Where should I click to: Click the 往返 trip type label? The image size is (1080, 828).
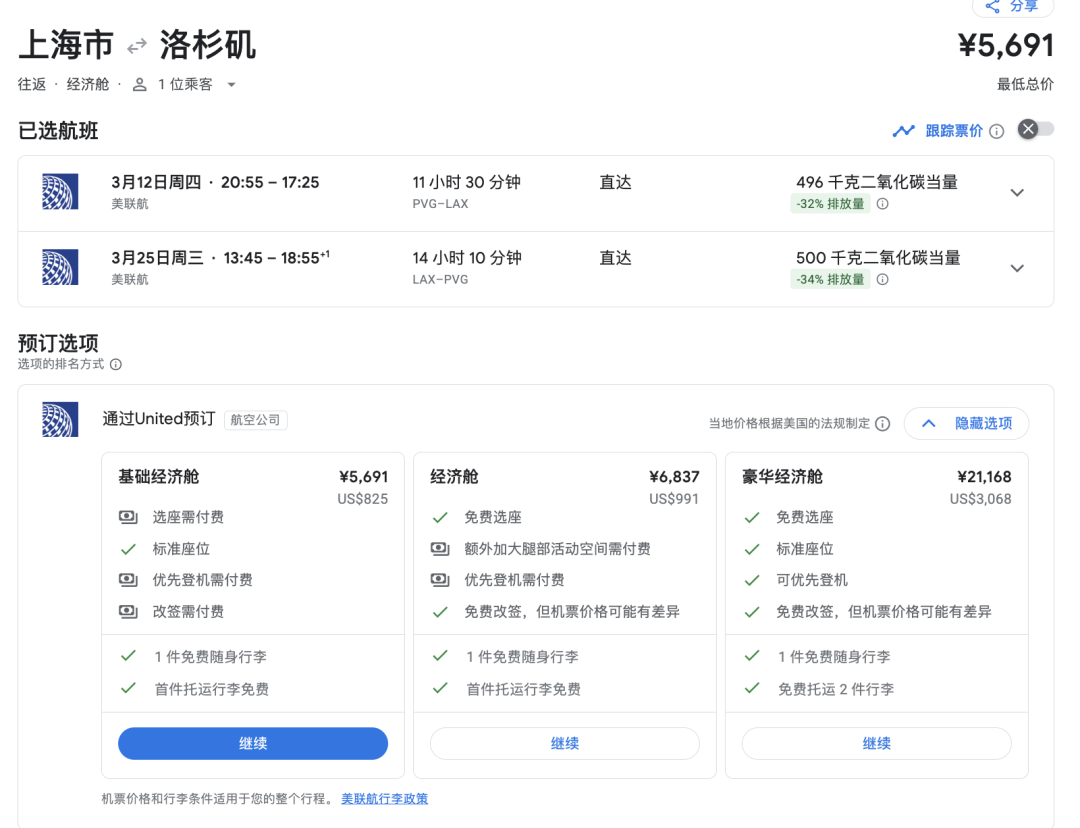pos(32,85)
